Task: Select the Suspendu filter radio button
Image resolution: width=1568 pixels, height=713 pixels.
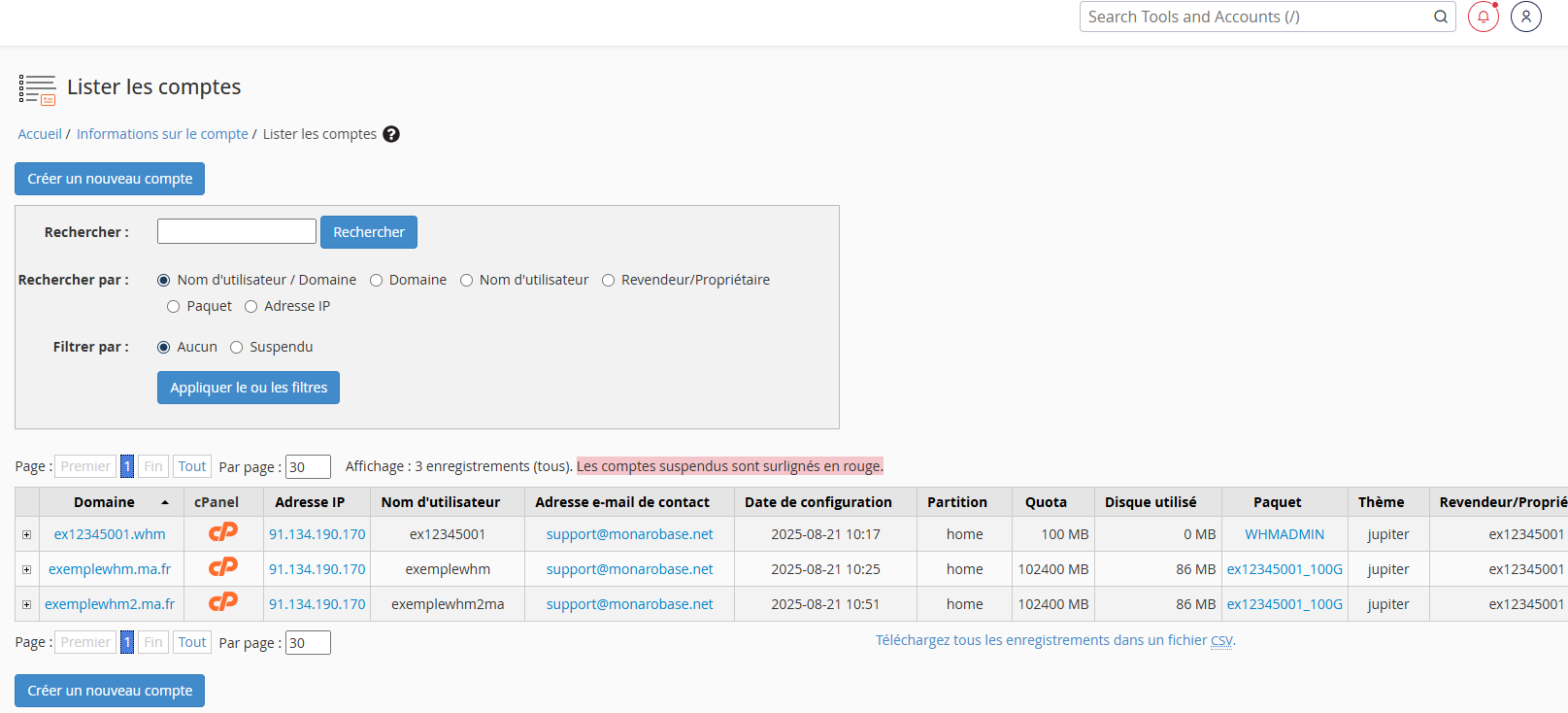Action: [x=236, y=348]
